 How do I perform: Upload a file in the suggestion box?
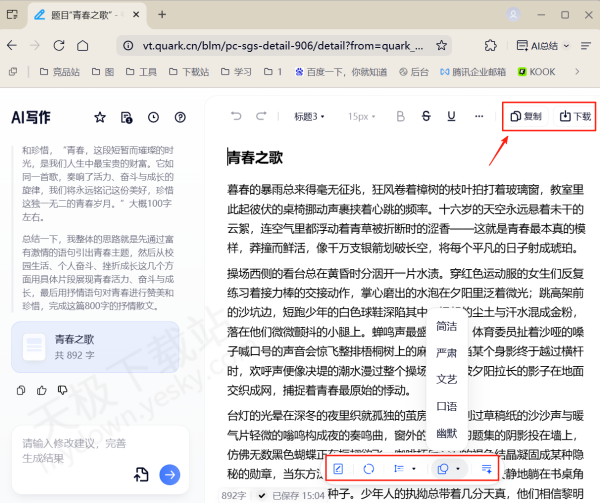click(x=141, y=475)
